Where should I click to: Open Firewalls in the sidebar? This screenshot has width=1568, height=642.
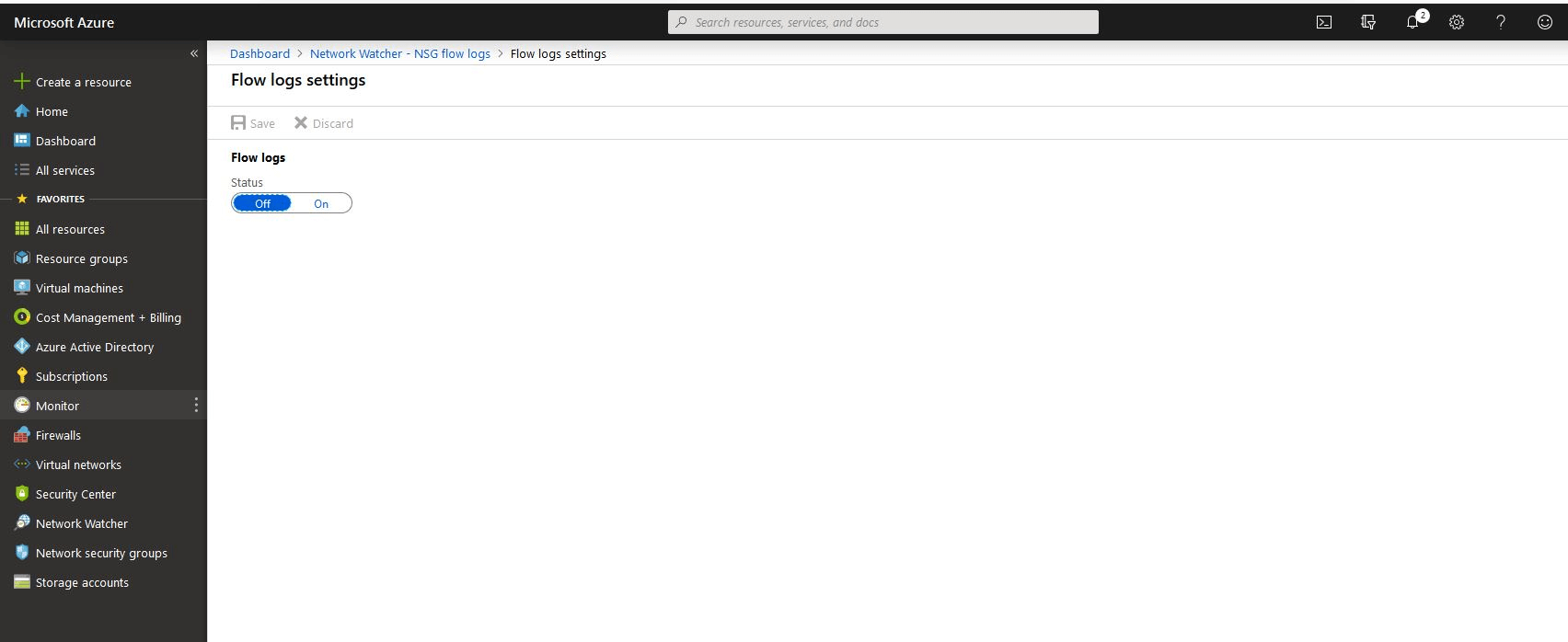(58, 435)
